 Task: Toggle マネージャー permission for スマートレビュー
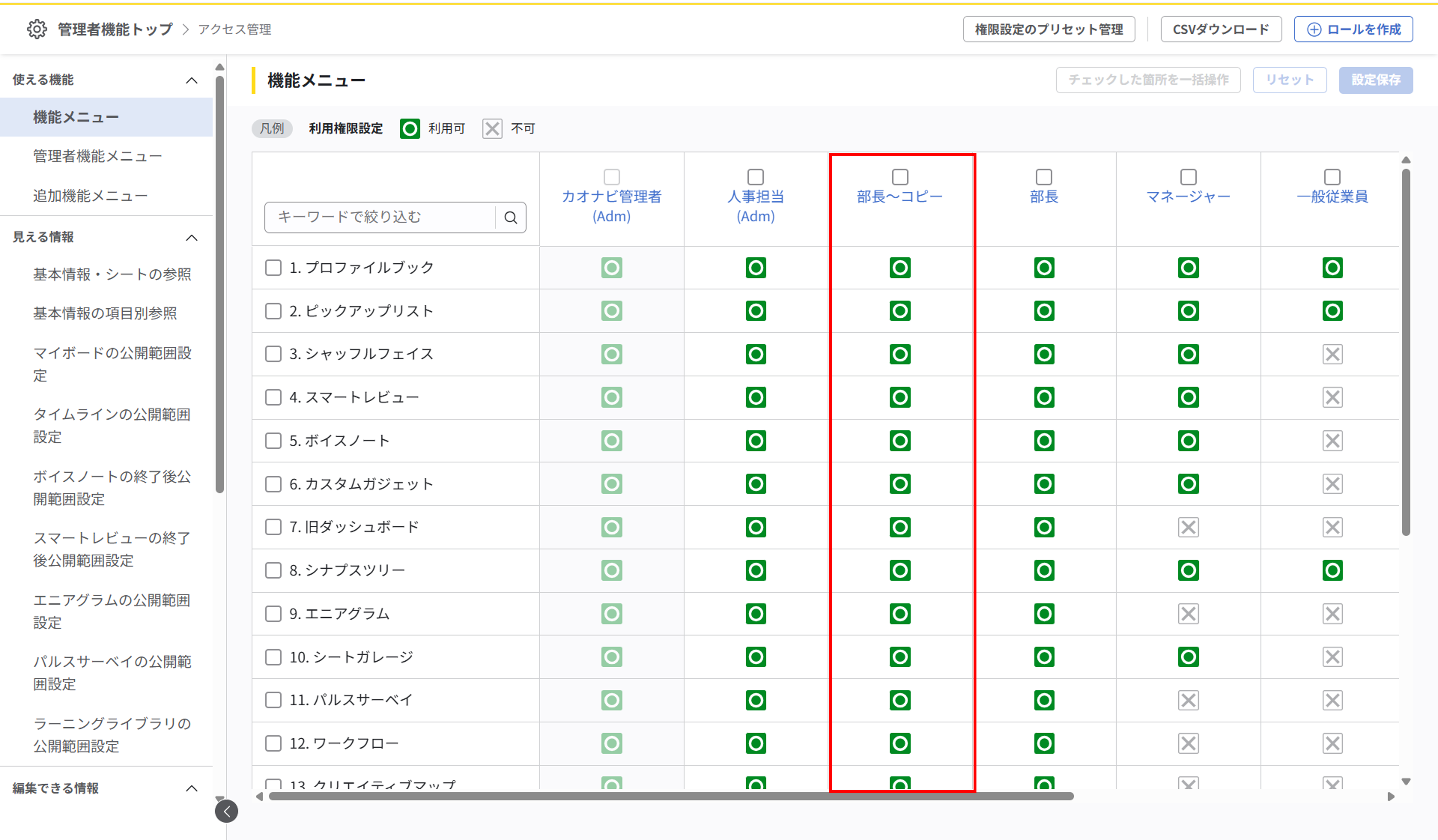1188,397
